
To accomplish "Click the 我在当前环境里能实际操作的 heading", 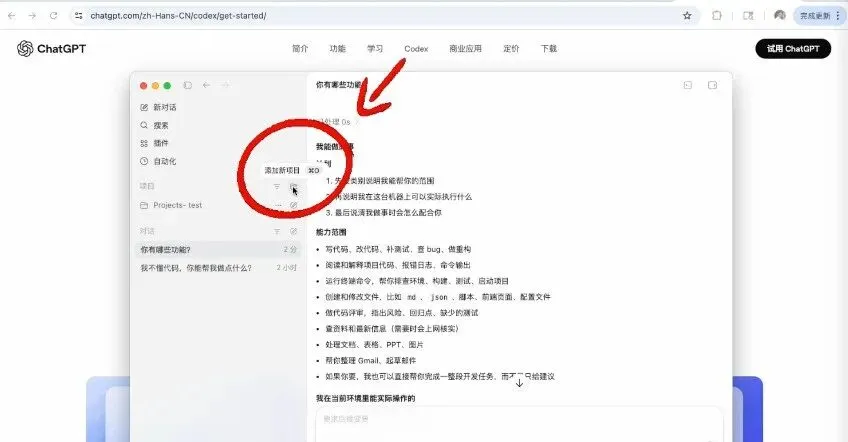I will [366, 399].
